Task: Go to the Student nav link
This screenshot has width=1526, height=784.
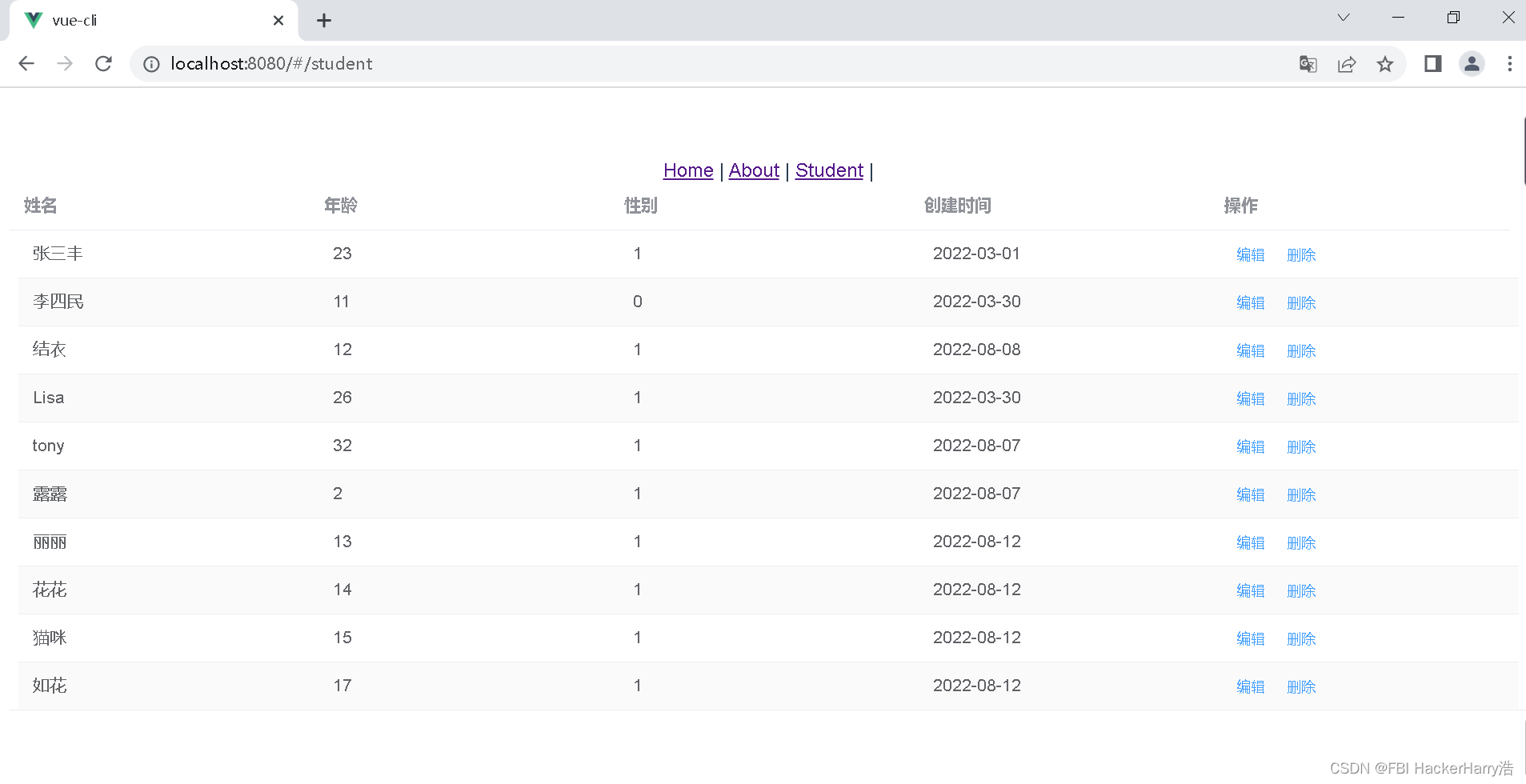Action: pos(829,170)
